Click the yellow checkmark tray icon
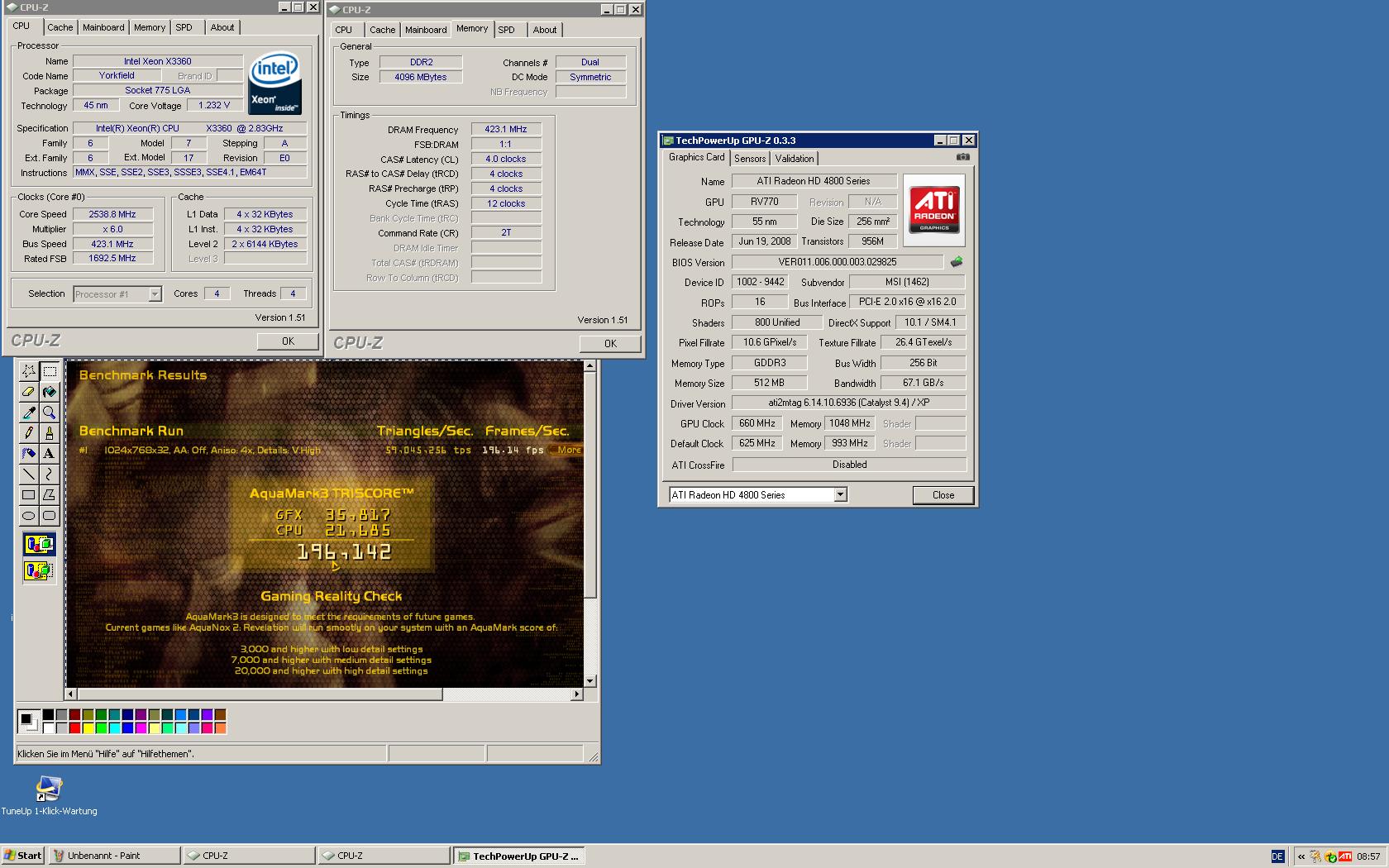 click(x=1331, y=856)
